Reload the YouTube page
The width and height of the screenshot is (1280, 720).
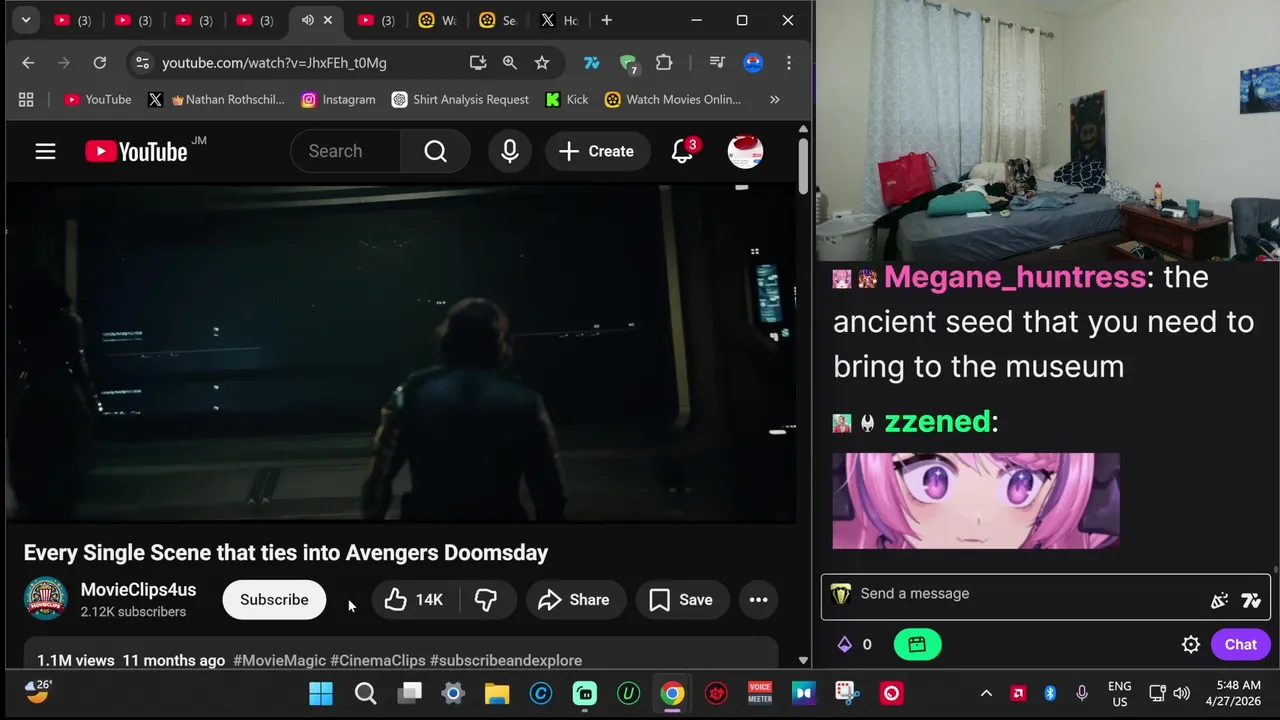100,63
